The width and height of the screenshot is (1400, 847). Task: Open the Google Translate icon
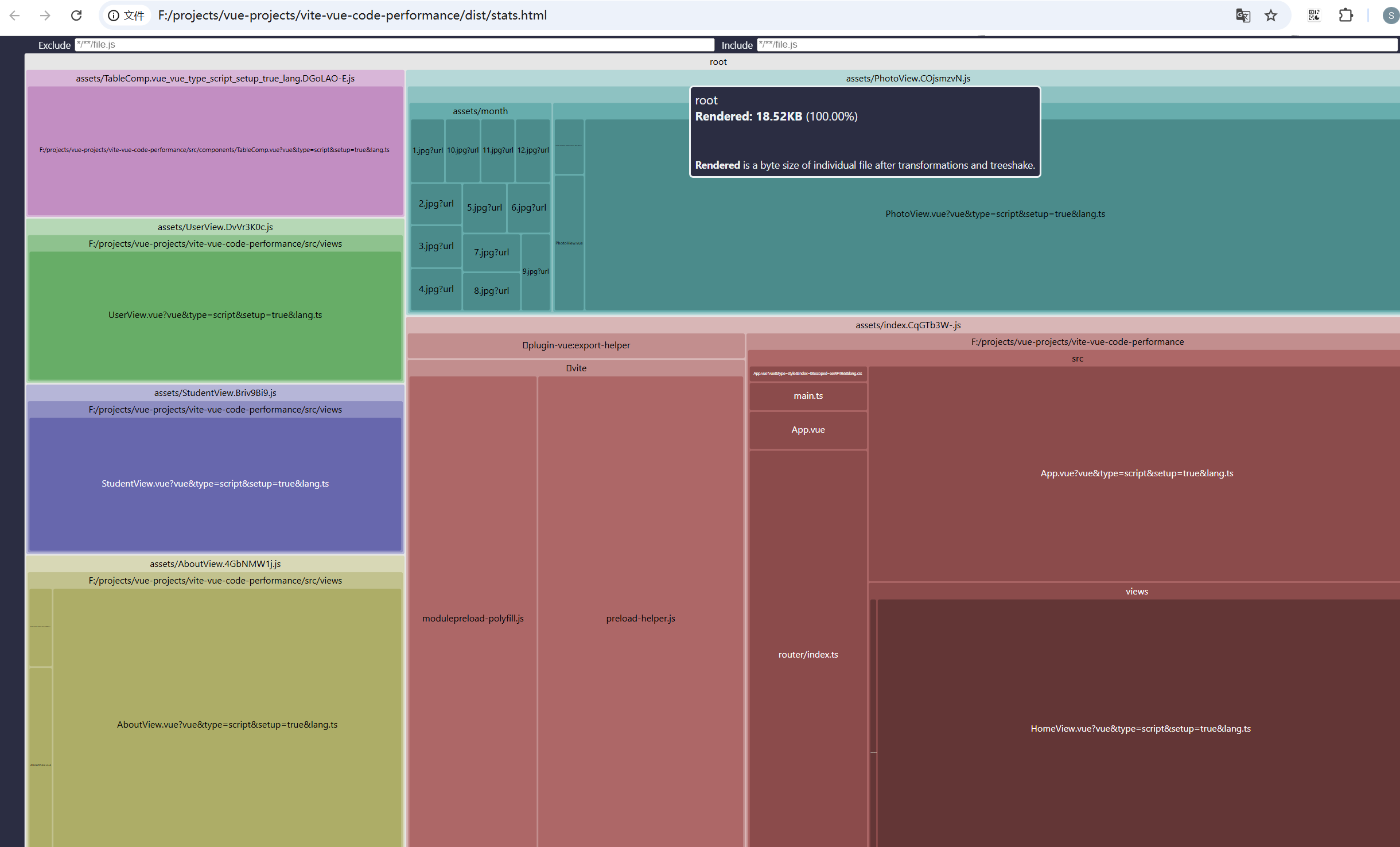click(1243, 15)
